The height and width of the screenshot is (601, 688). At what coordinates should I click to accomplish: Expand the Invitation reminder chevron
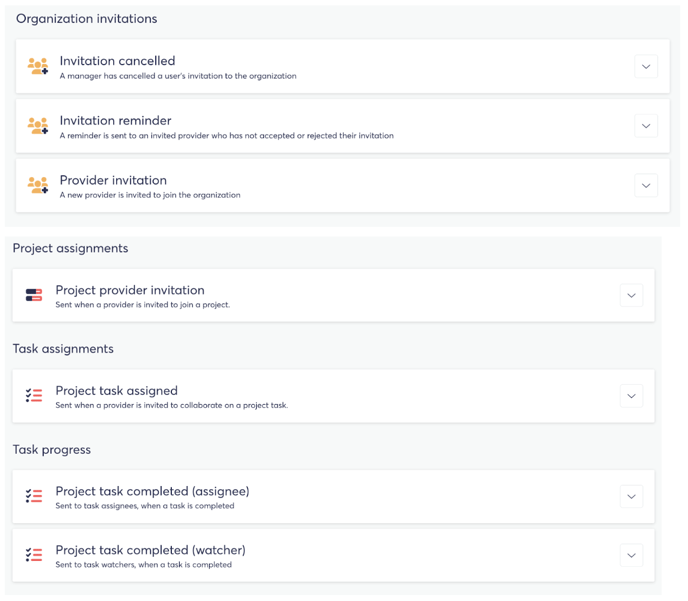646,126
